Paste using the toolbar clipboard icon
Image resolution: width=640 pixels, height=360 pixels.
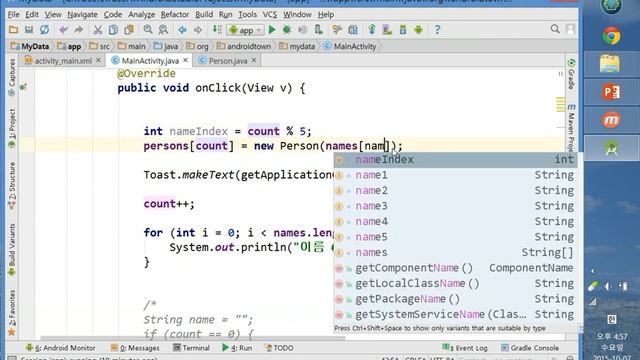point(129,30)
